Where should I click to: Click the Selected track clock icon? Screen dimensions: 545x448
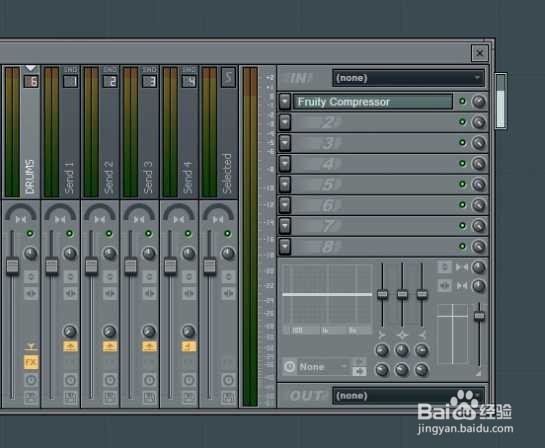click(228, 380)
